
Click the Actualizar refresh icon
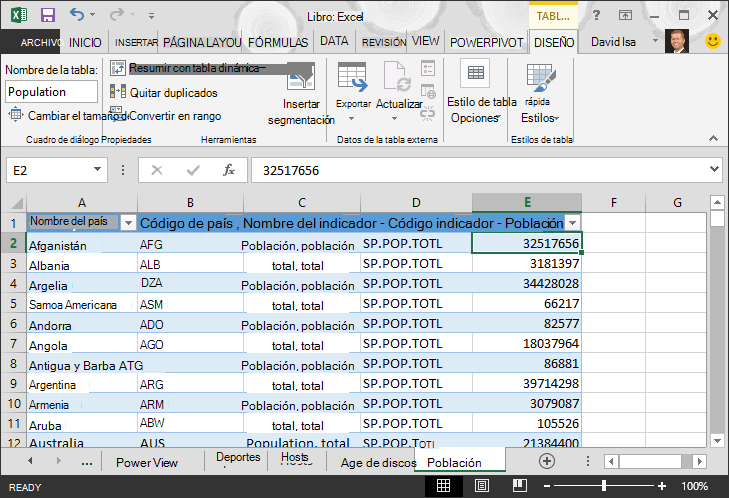[397, 77]
